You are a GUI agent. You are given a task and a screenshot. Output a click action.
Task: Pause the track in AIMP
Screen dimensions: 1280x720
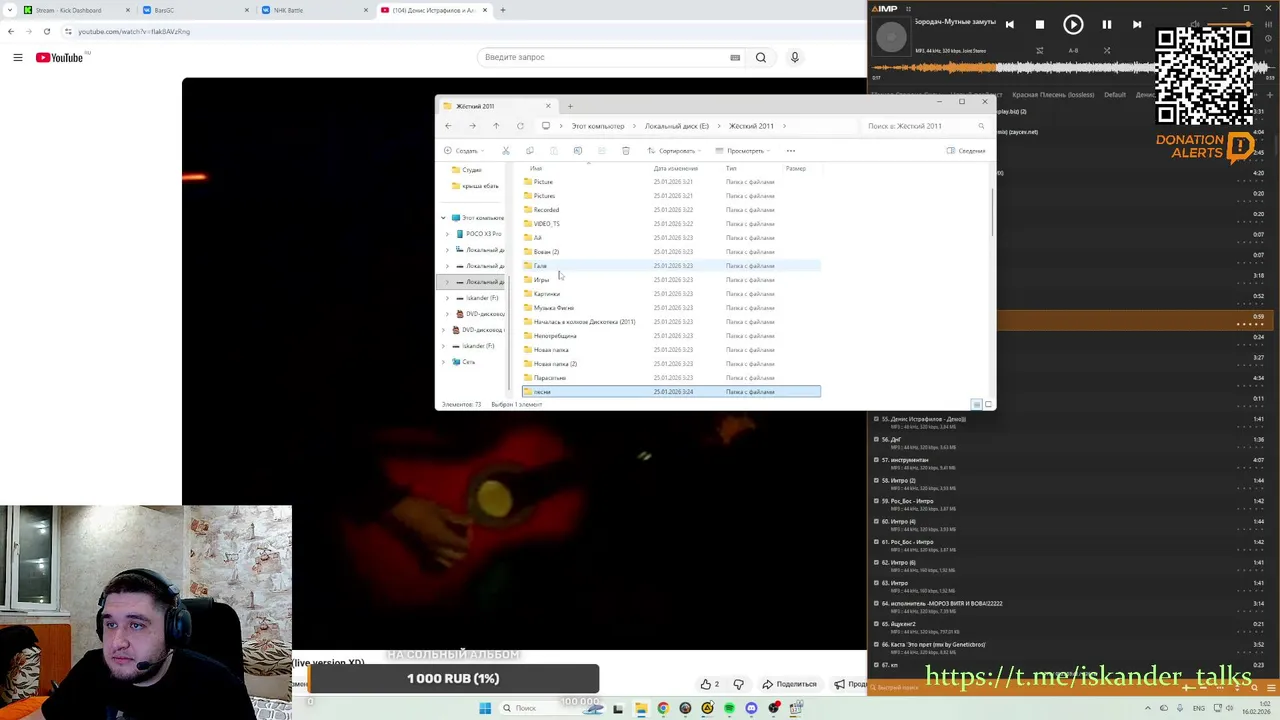coord(1107,24)
